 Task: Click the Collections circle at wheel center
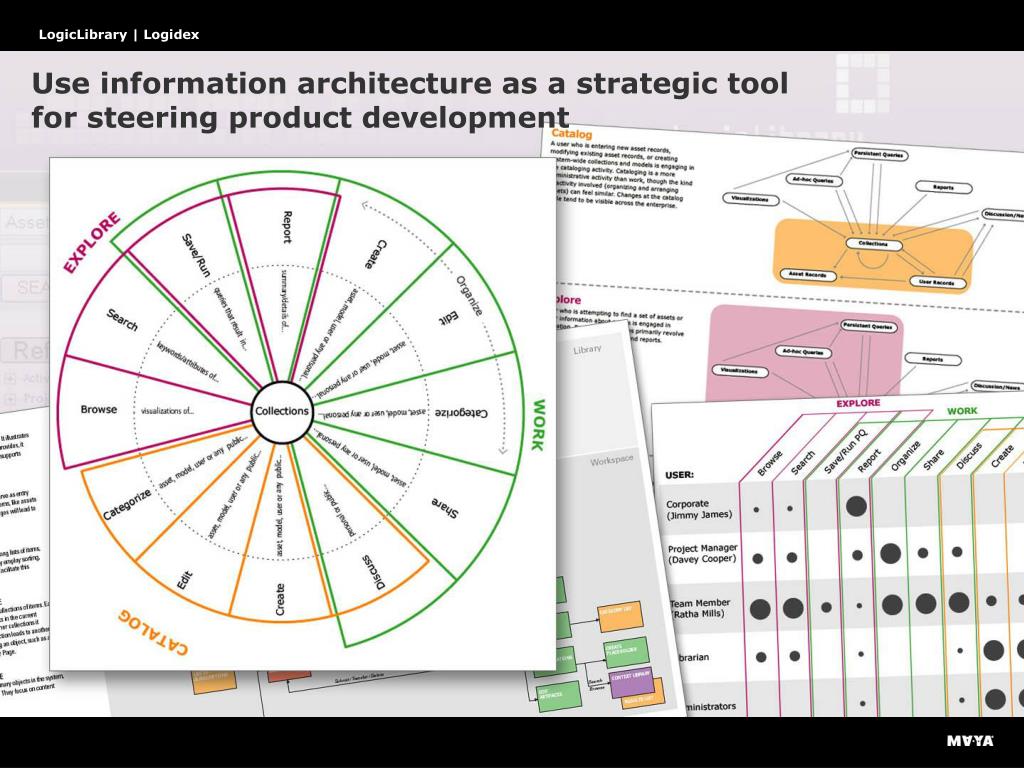281,411
